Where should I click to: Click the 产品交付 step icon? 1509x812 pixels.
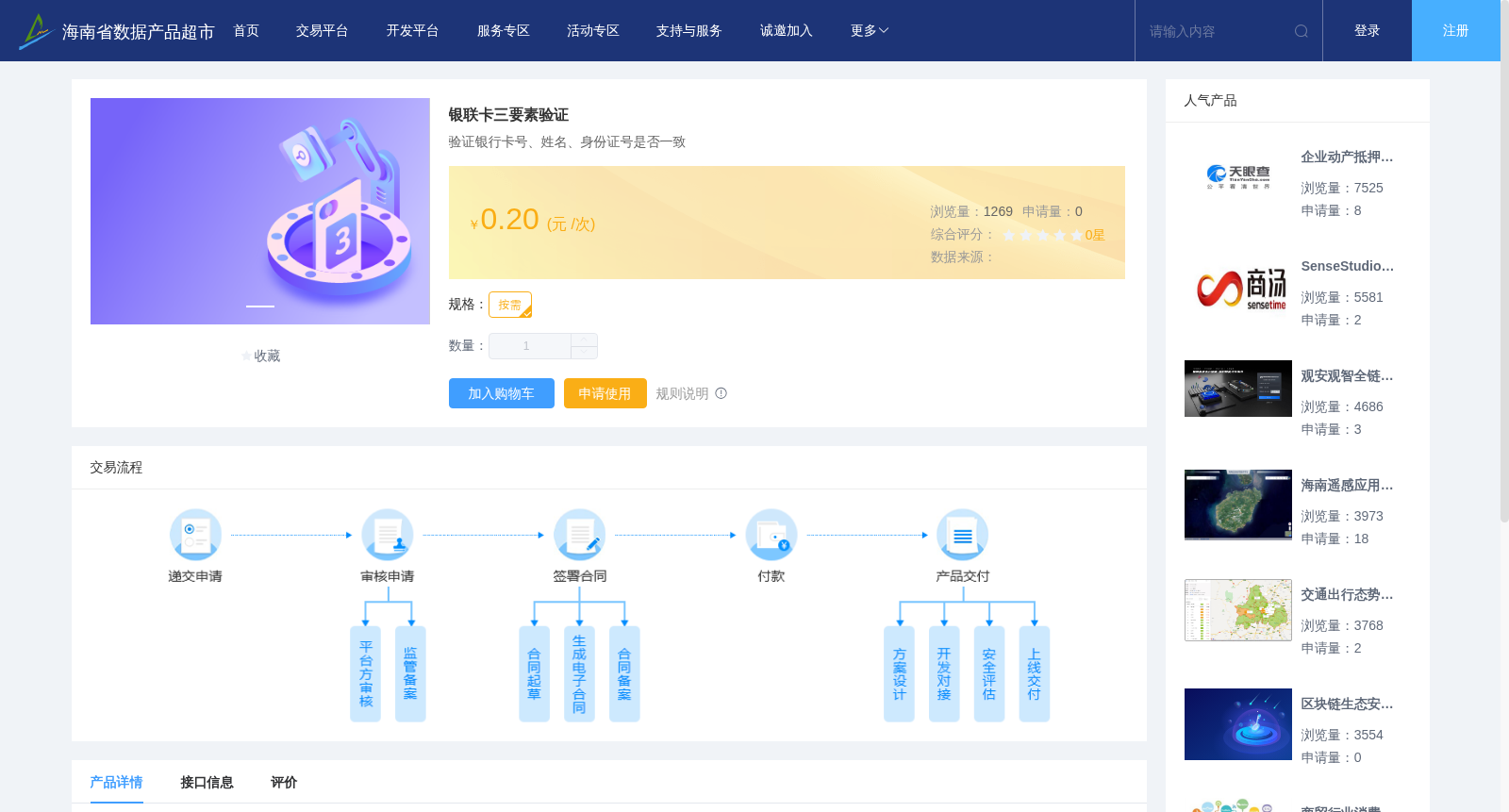click(963, 535)
